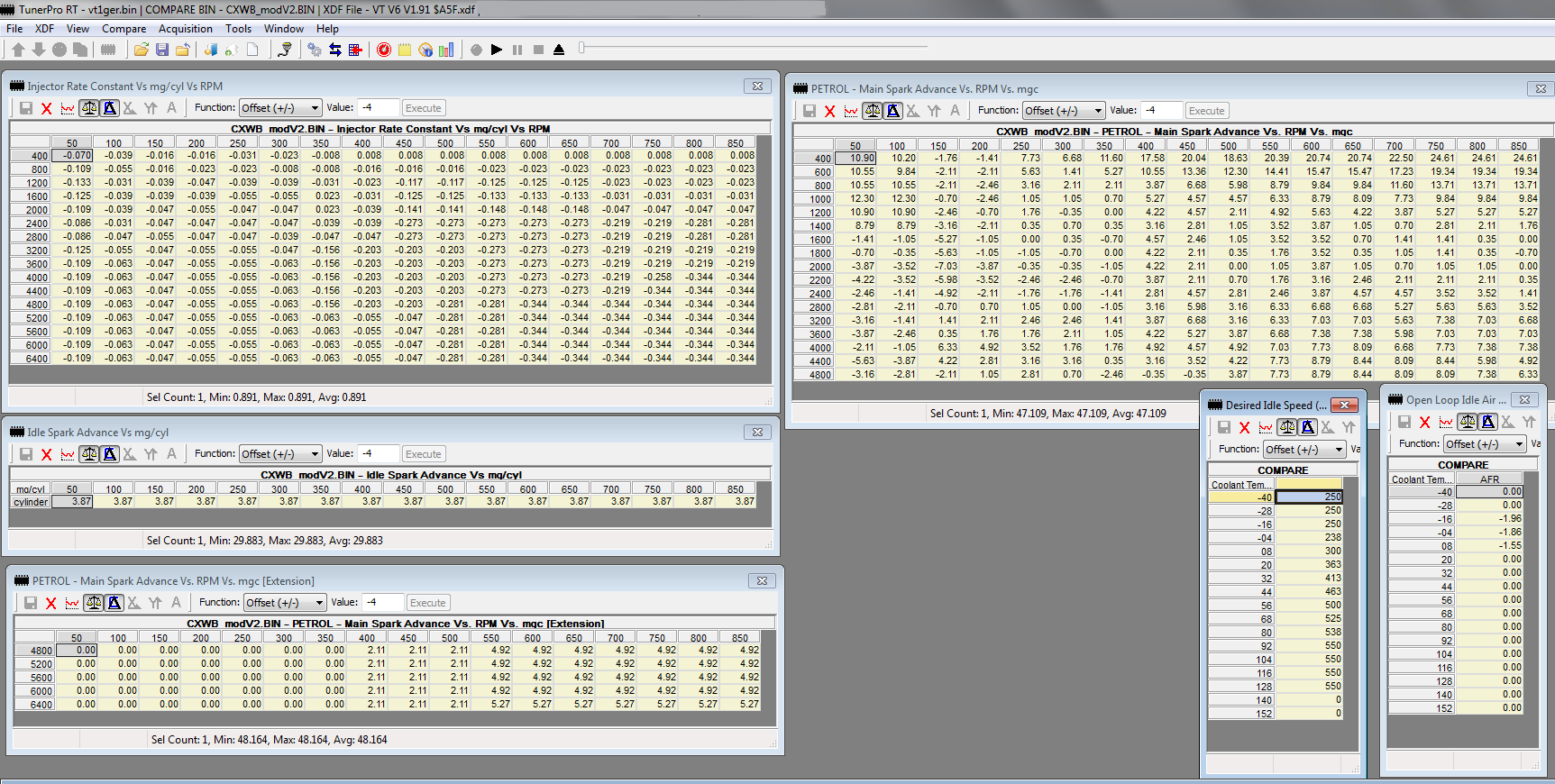Click red X icon in Desired Idle Speed window
The width and height of the screenshot is (1555, 784).
1245,427
